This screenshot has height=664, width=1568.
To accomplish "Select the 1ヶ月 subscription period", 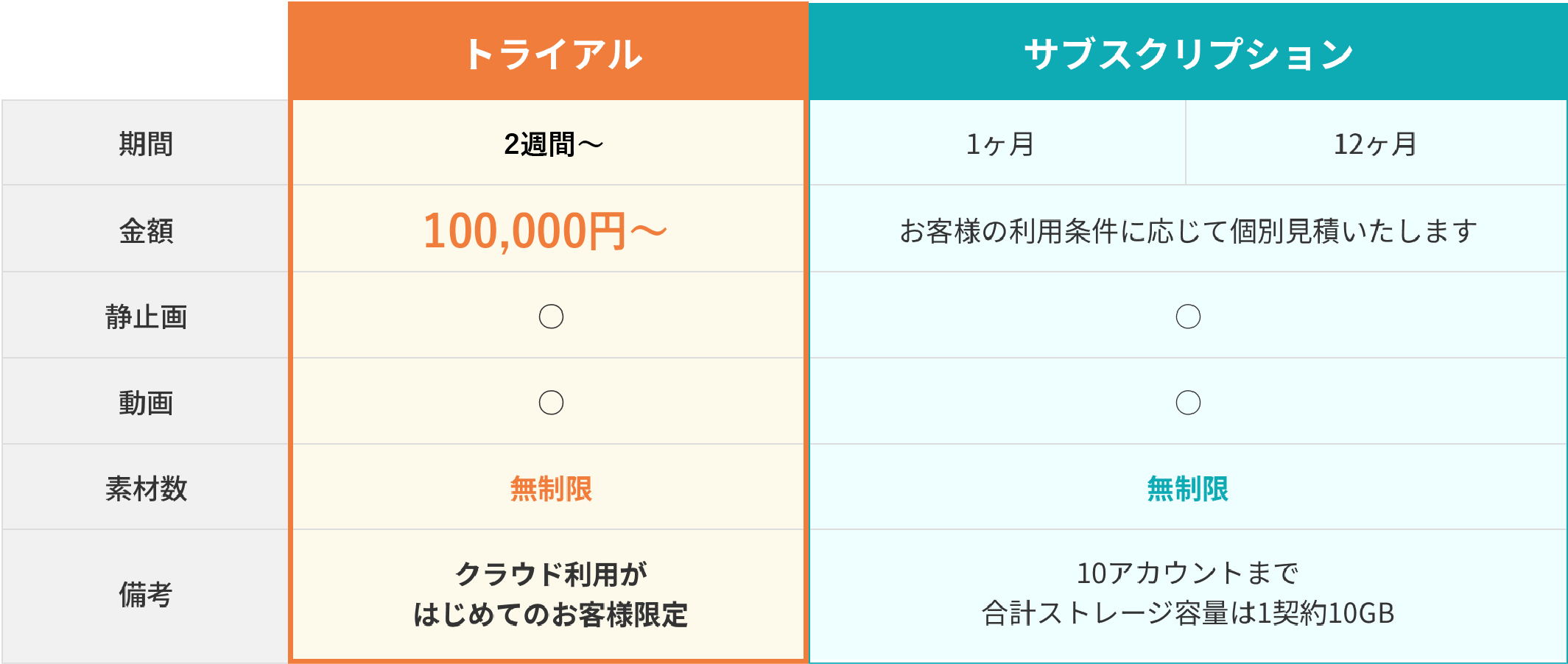I will tap(999, 144).
